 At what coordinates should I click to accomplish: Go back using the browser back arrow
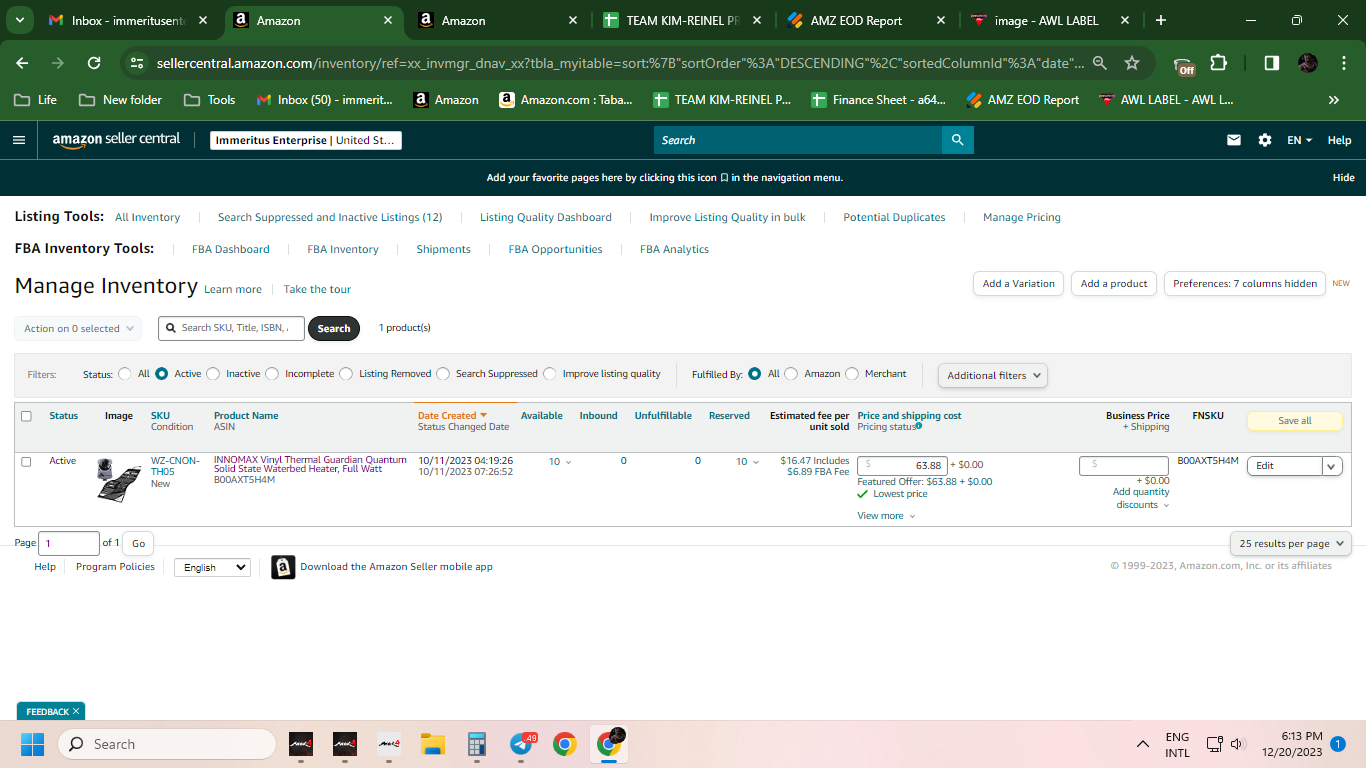click(23, 63)
